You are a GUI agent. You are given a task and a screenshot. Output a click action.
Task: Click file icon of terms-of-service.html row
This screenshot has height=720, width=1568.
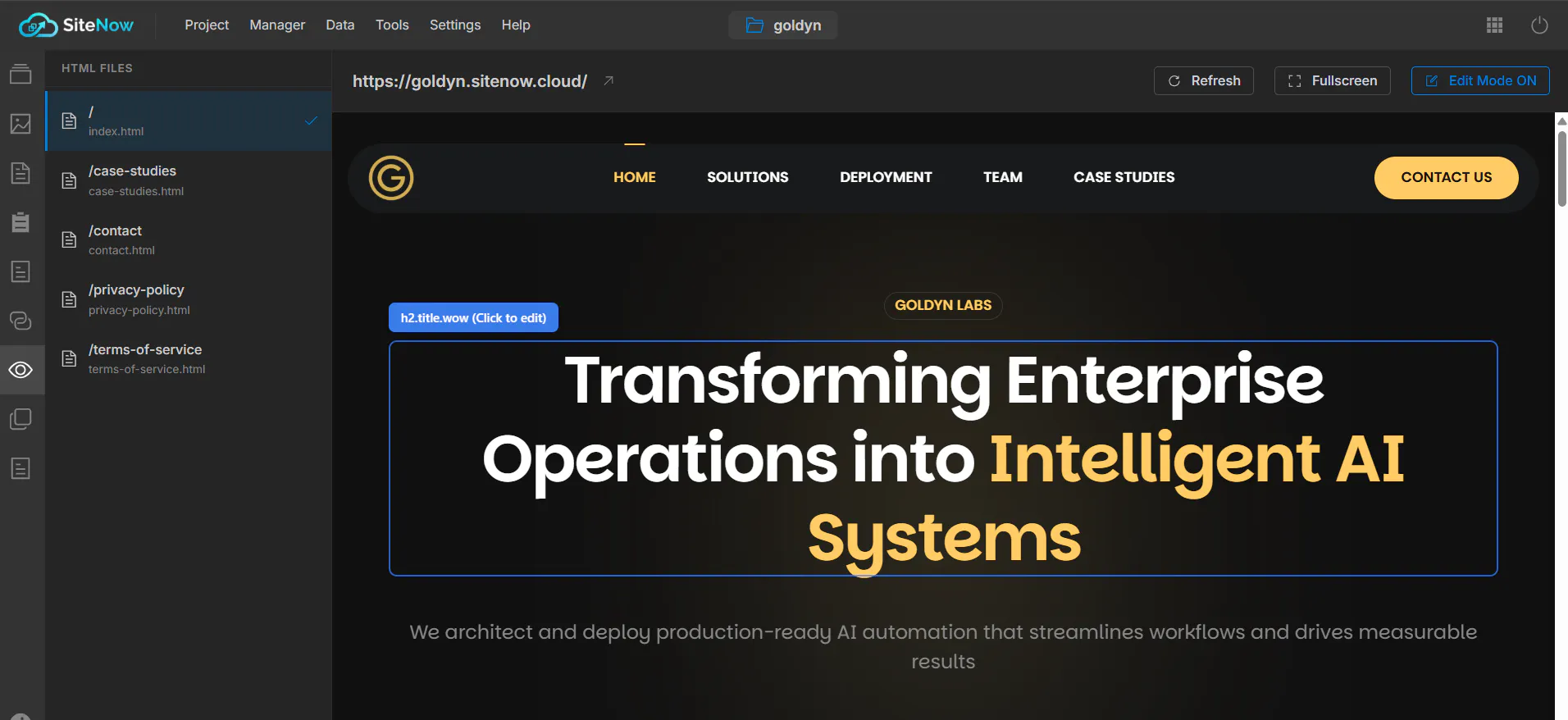click(70, 358)
